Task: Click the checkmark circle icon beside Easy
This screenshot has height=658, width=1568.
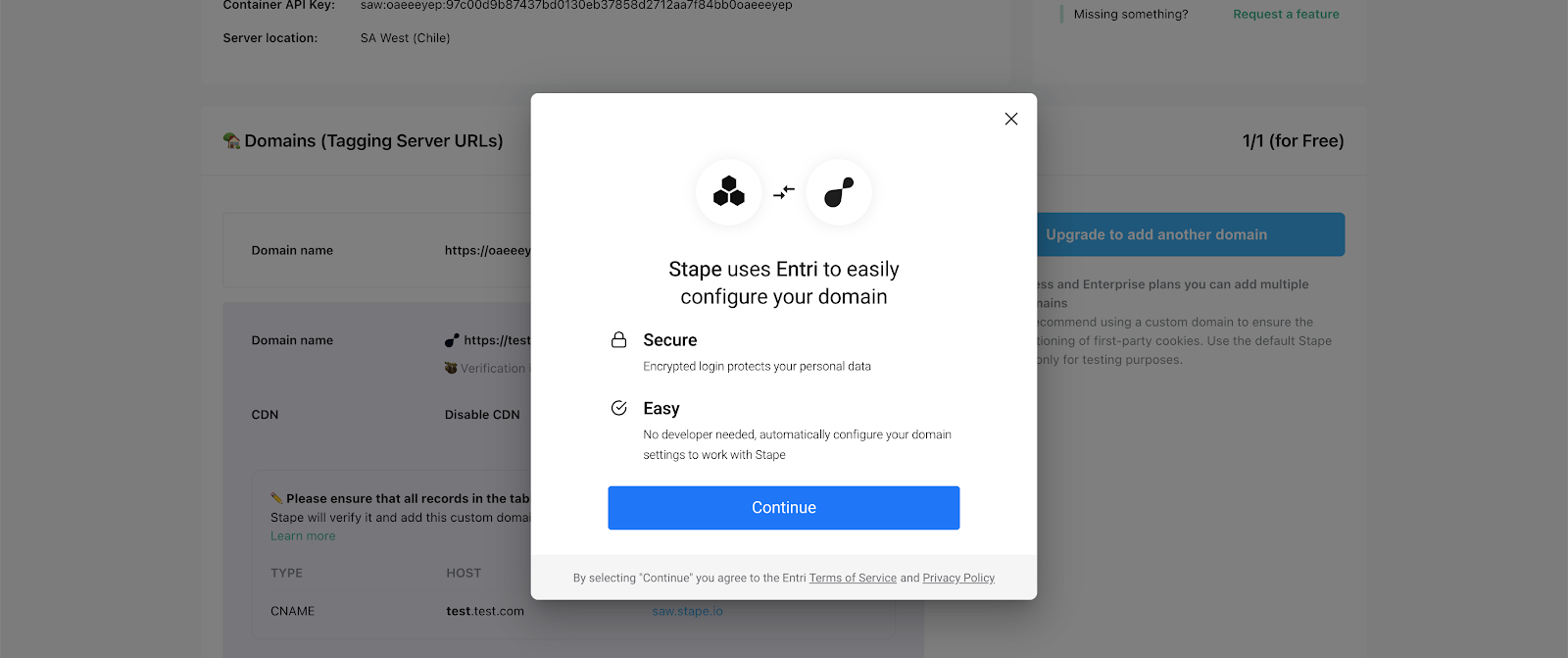Action: coord(619,408)
